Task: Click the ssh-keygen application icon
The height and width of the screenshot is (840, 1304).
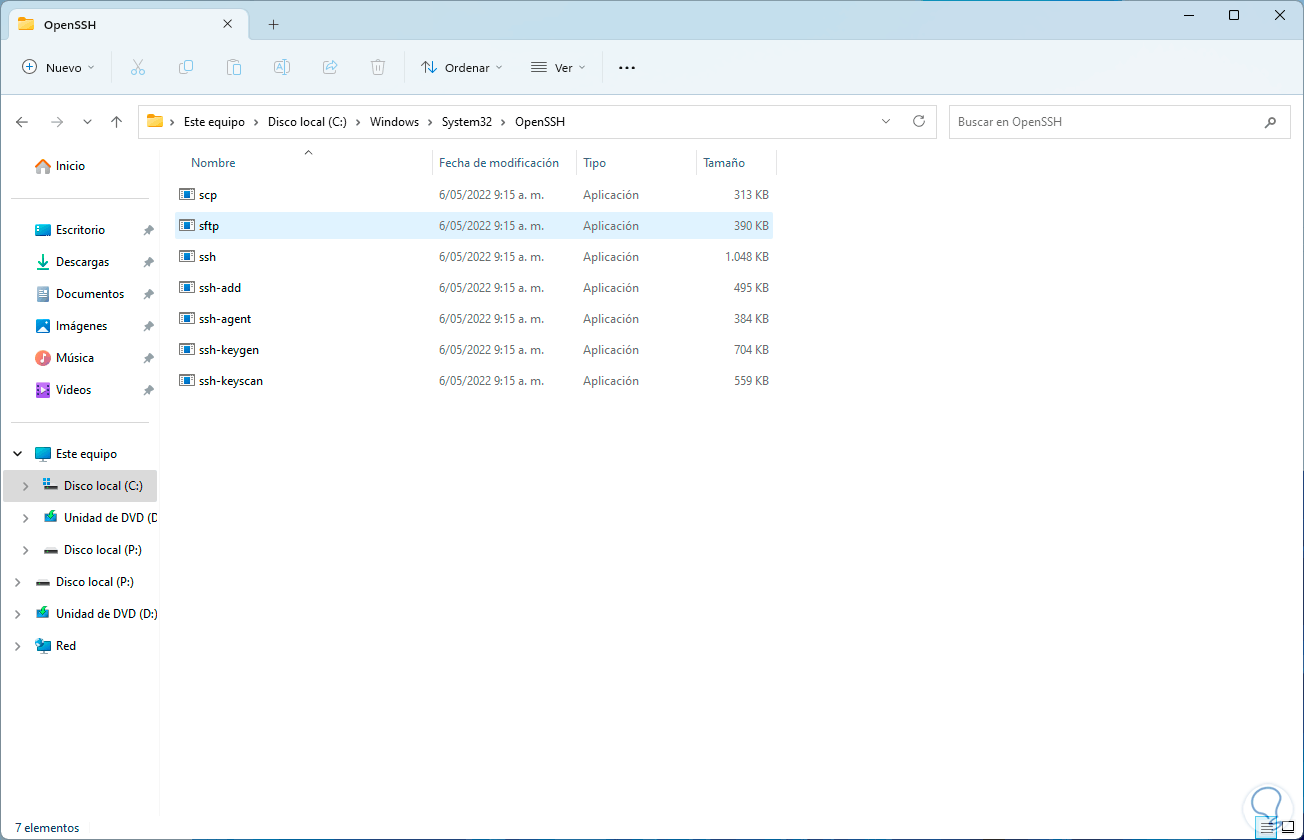Action: tap(186, 350)
